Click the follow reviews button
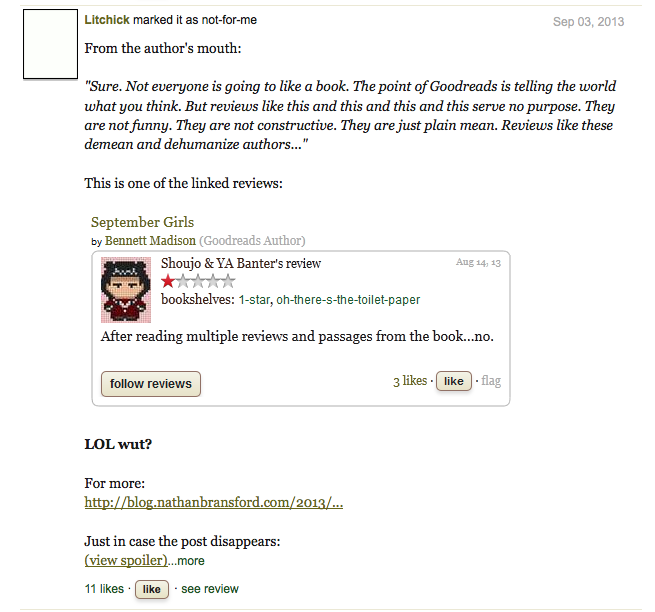Viewport: 655px width, 612px height. pos(151,383)
